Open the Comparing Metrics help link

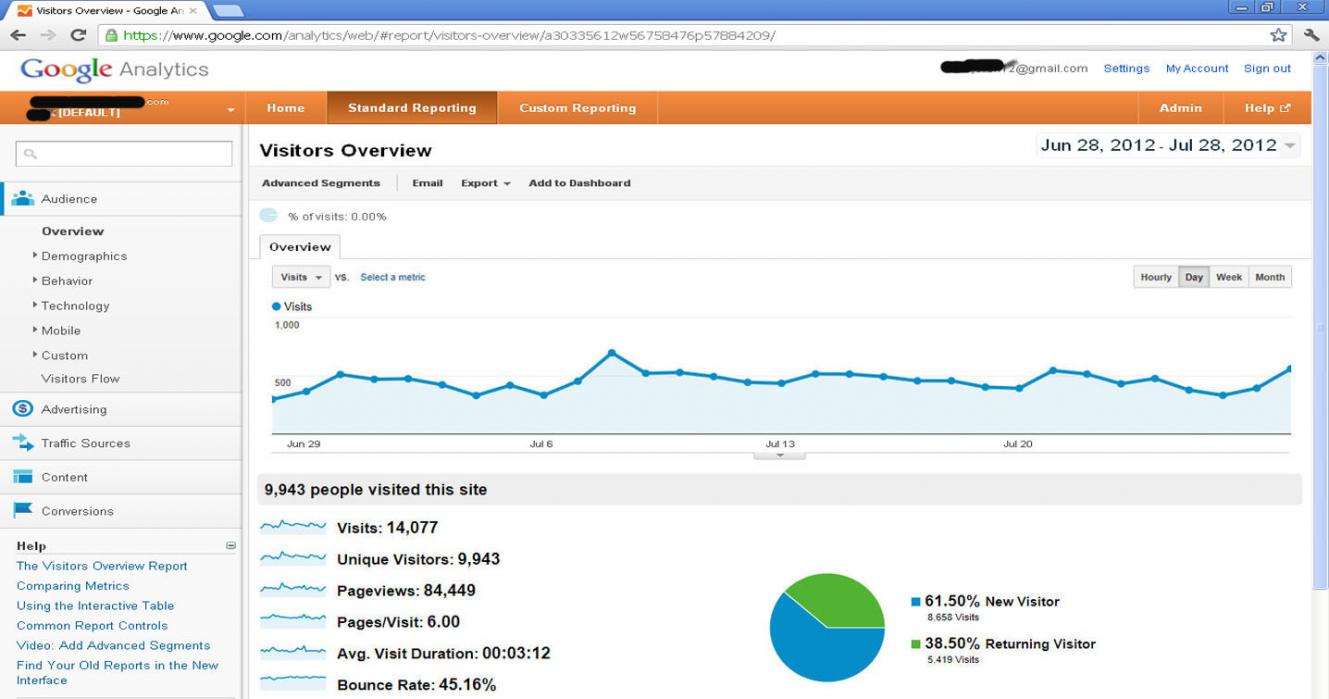pyautogui.click(x=73, y=586)
